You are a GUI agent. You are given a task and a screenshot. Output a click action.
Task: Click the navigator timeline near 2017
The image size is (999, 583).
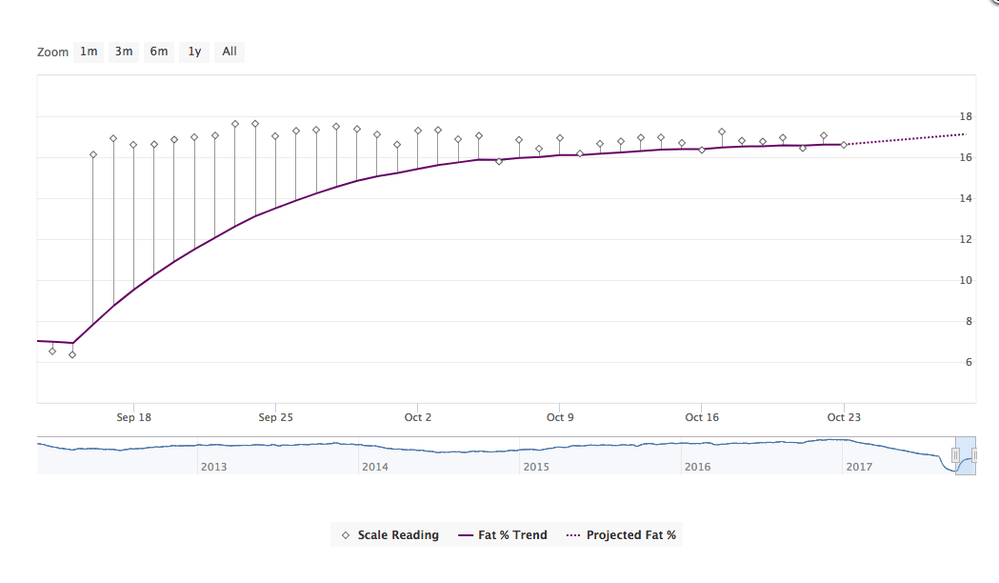tap(859, 467)
